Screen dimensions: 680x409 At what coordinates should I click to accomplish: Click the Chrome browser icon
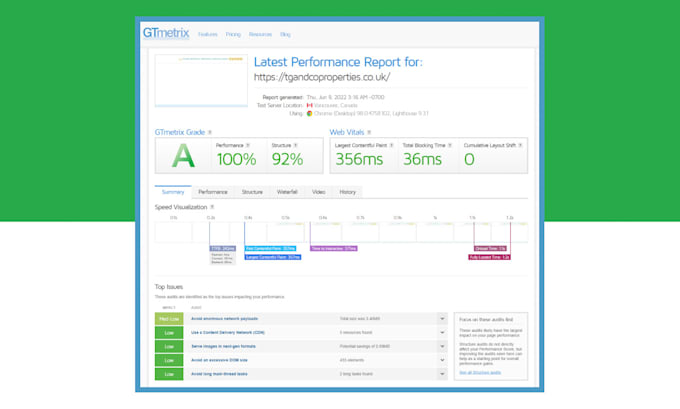pyautogui.click(x=310, y=114)
